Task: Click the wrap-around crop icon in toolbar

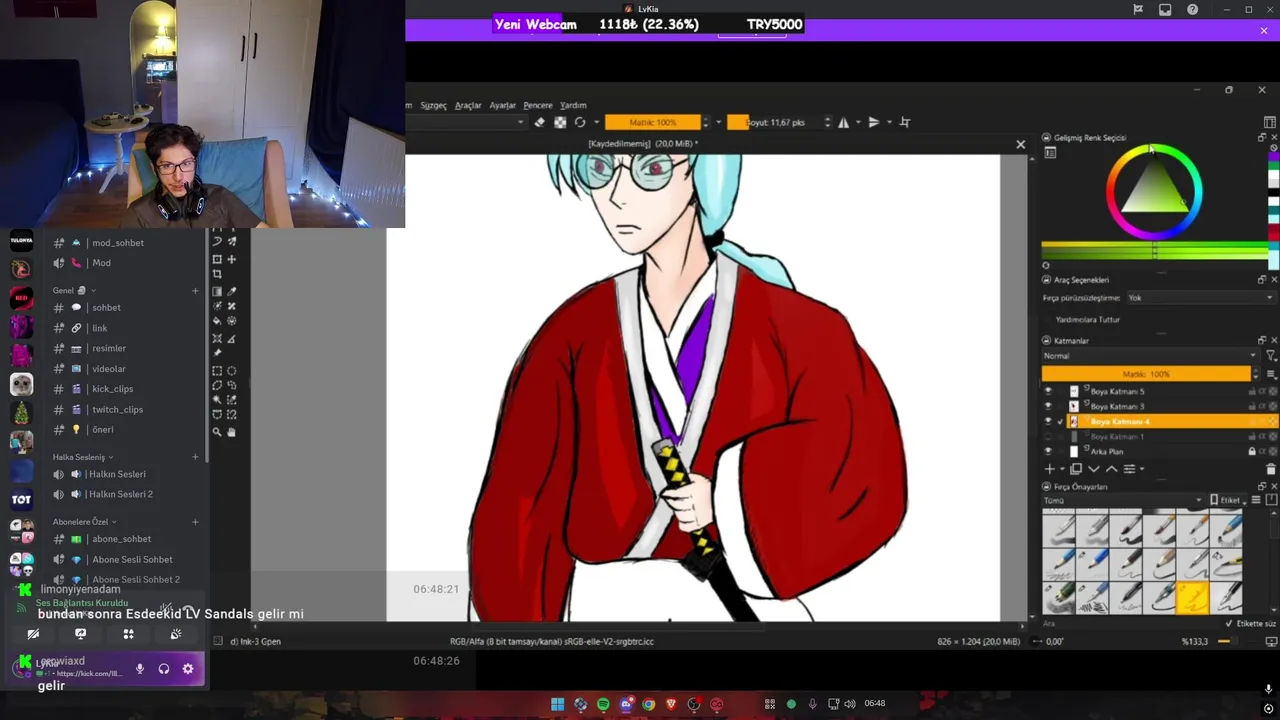Action: click(x=905, y=122)
